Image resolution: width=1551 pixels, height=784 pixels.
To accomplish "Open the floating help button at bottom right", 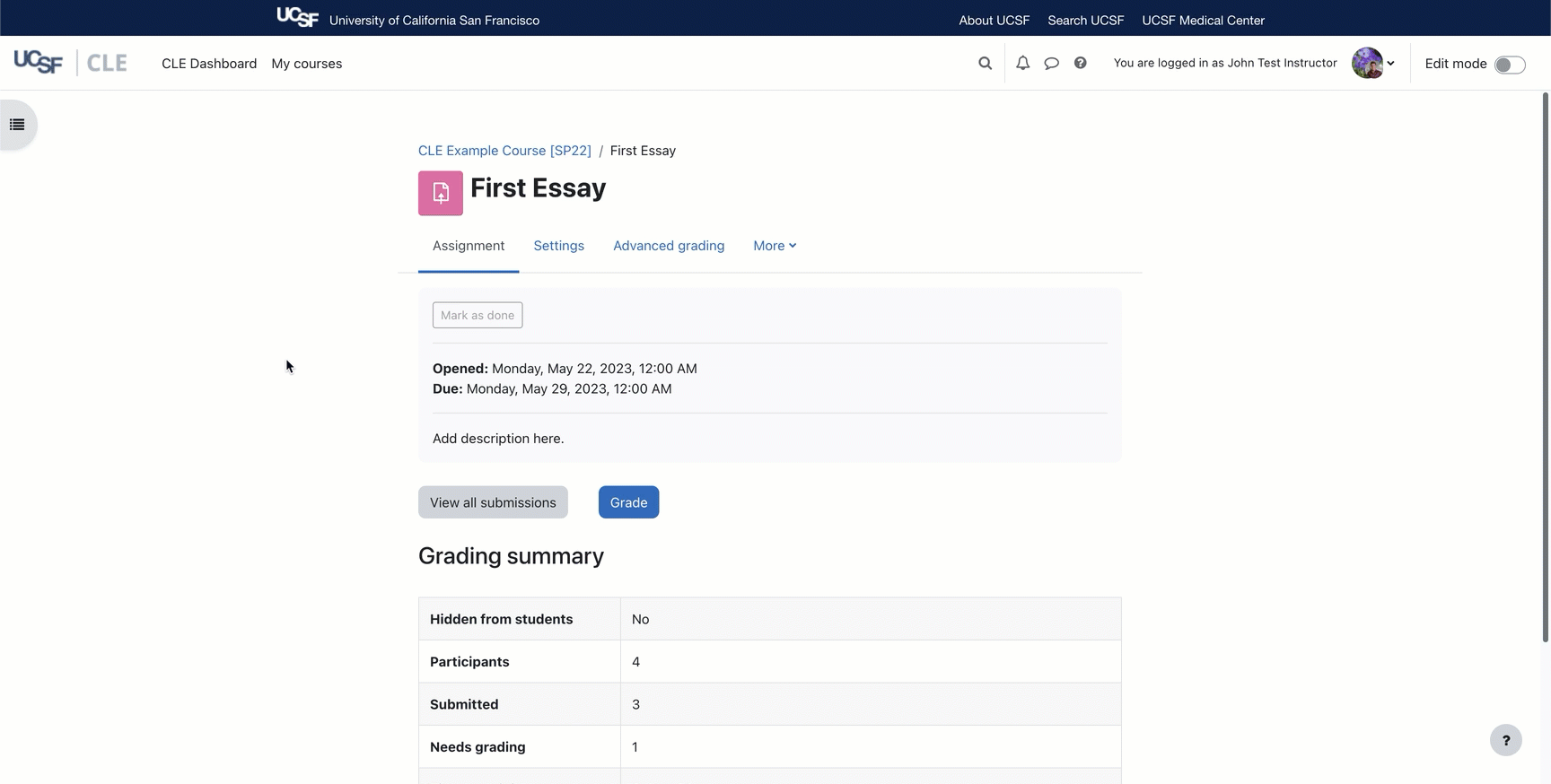I will pyautogui.click(x=1505, y=740).
